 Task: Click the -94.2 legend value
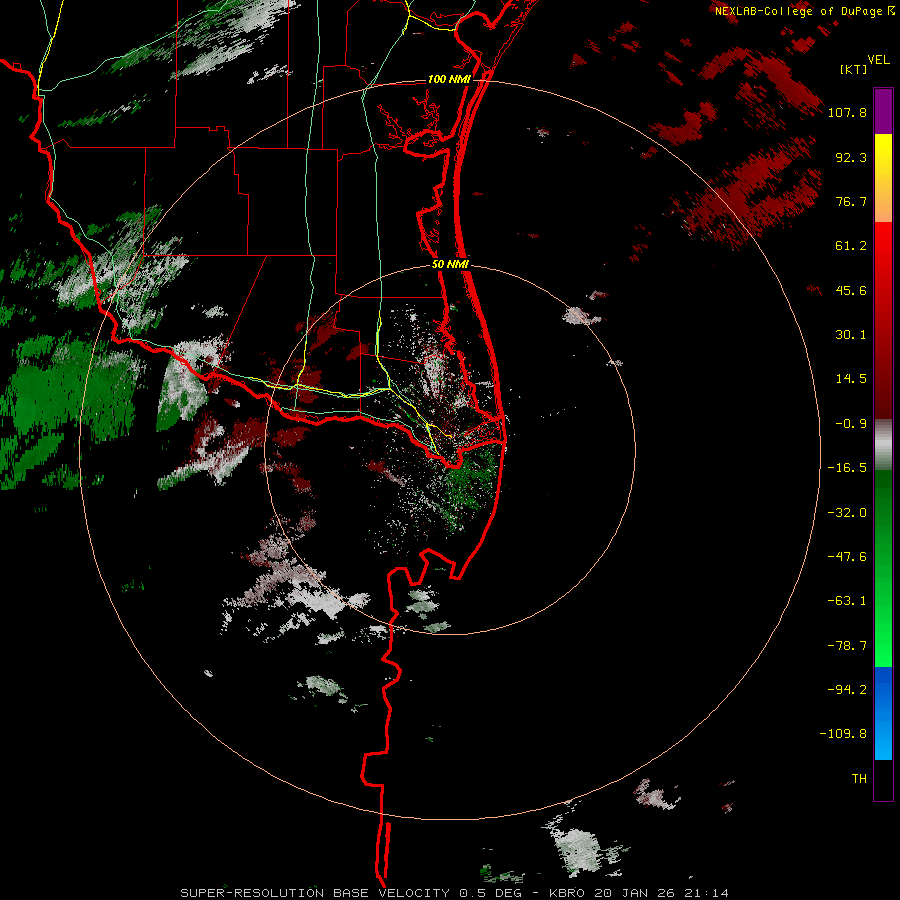pos(847,690)
